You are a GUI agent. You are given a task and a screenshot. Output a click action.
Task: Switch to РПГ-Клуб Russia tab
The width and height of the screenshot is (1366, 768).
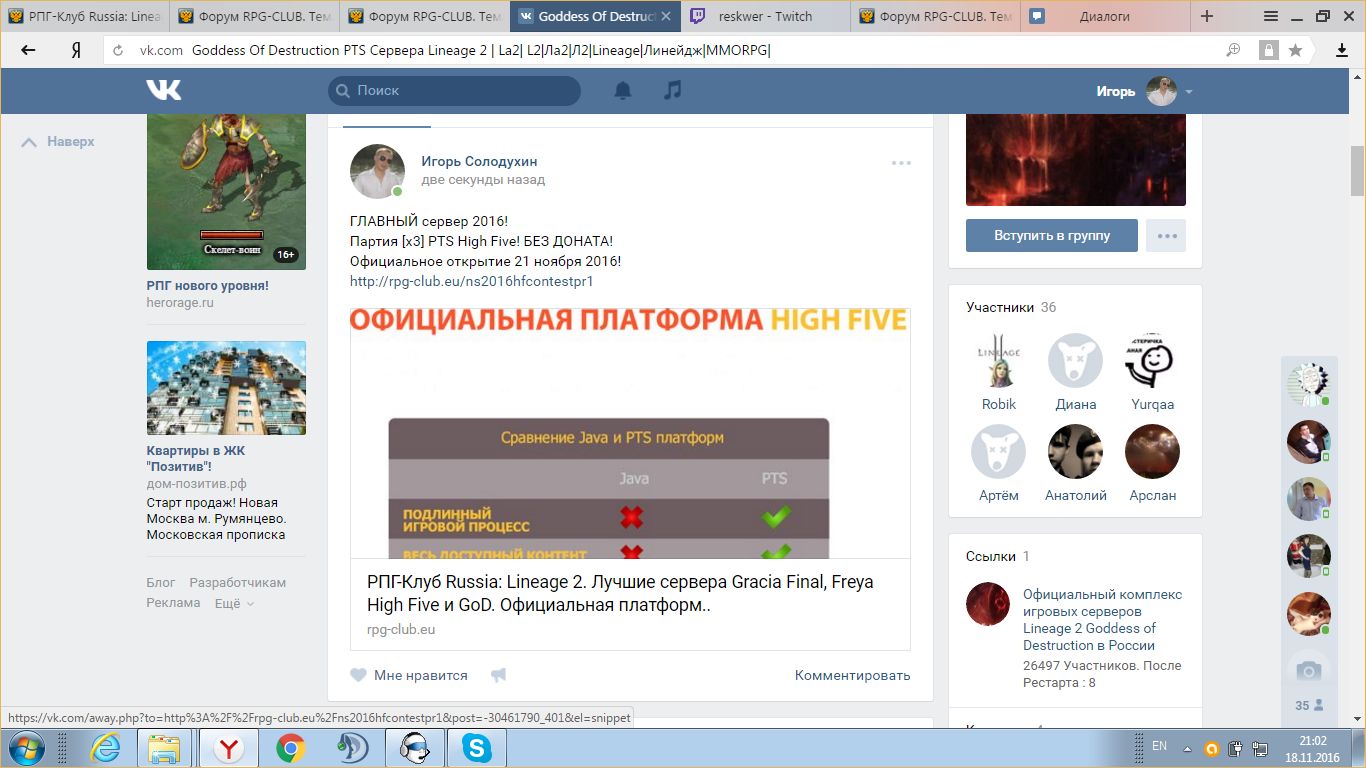pos(85,16)
